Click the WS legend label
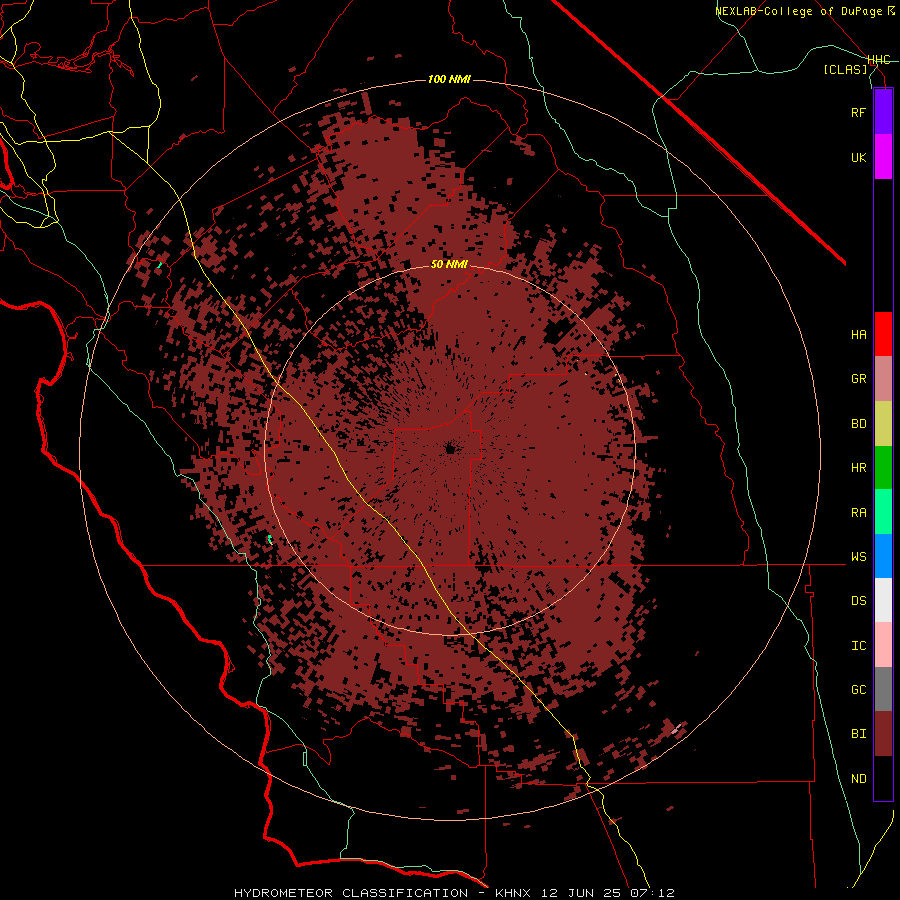Screen dimensions: 900x900 [x=858, y=557]
